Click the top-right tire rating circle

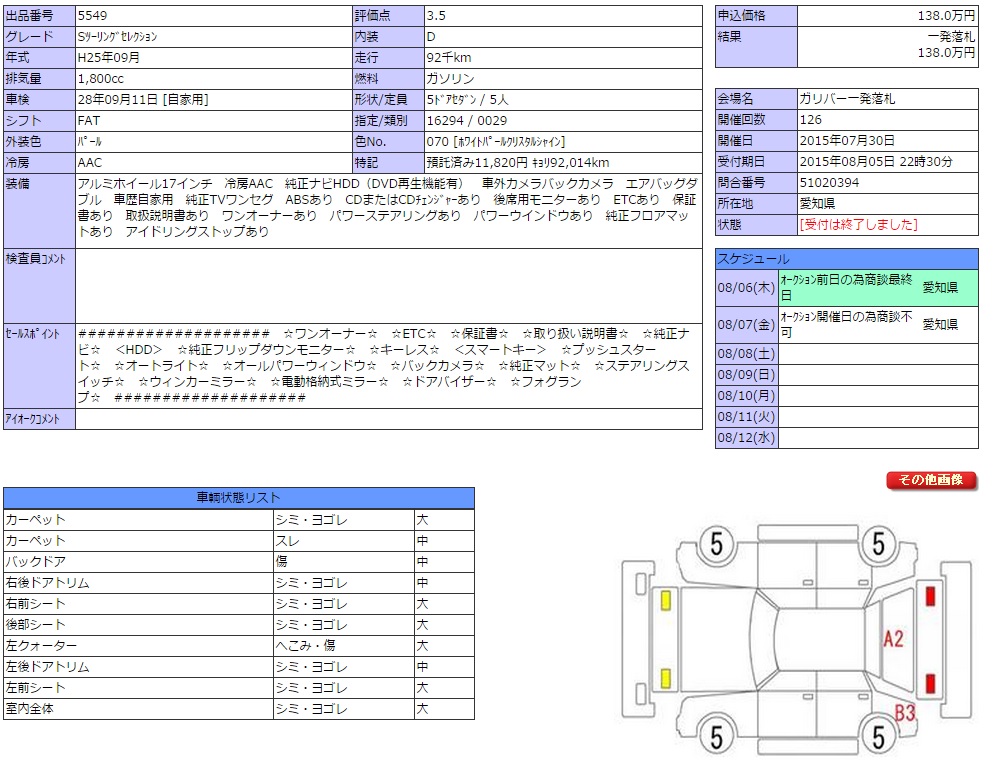pos(878,545)
